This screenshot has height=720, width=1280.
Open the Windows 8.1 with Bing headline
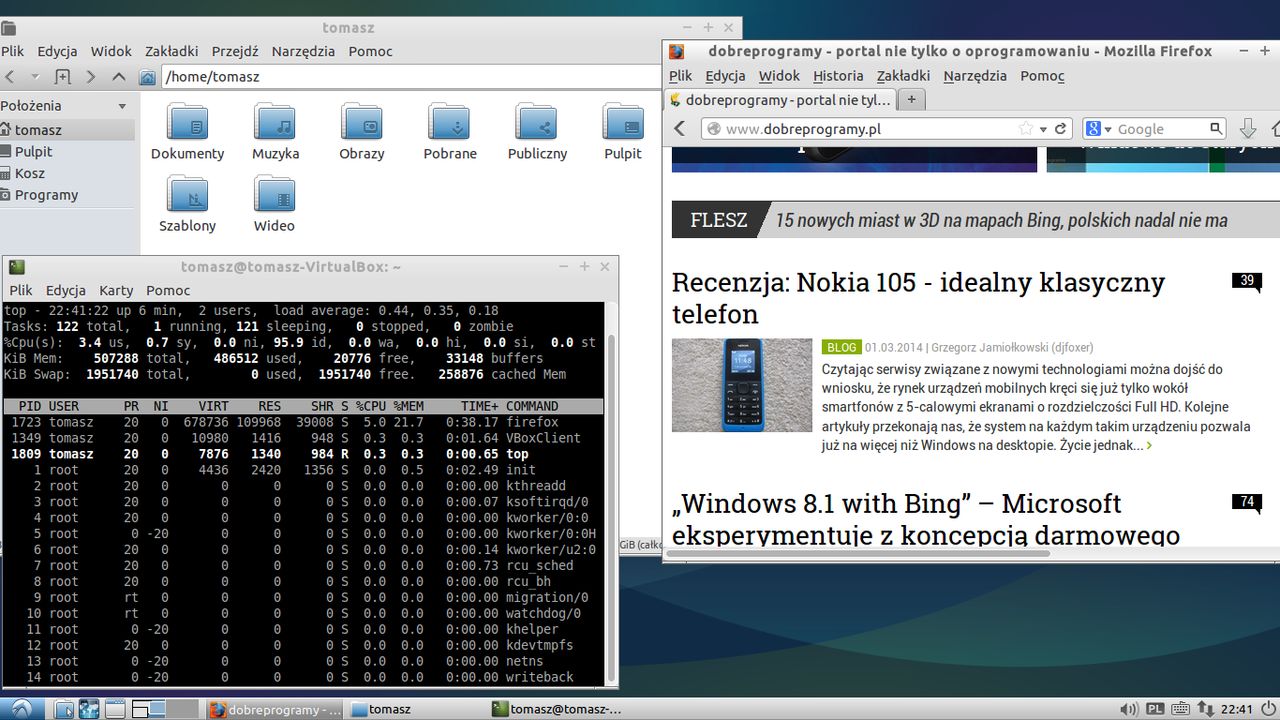tap(925, 518)
